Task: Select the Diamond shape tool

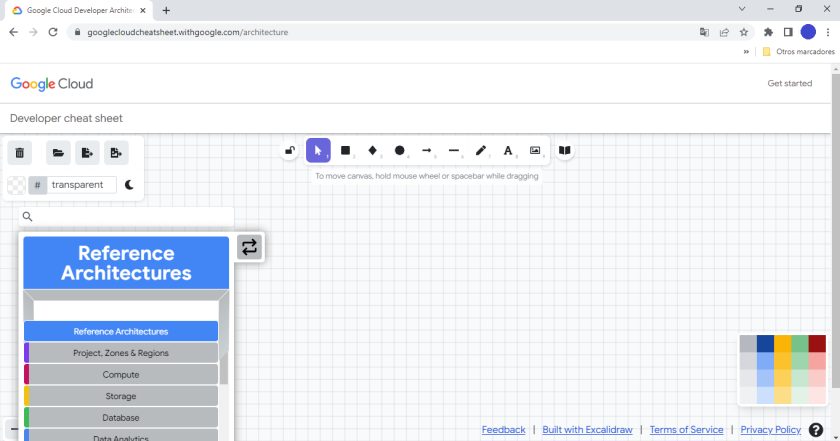Action: 373,151
